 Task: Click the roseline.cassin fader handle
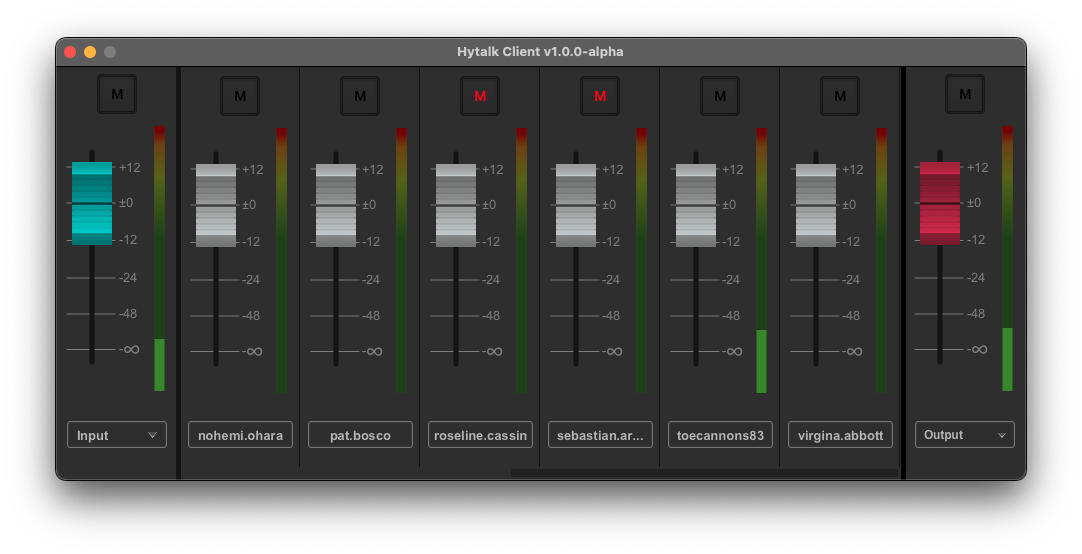coord(456,206)
